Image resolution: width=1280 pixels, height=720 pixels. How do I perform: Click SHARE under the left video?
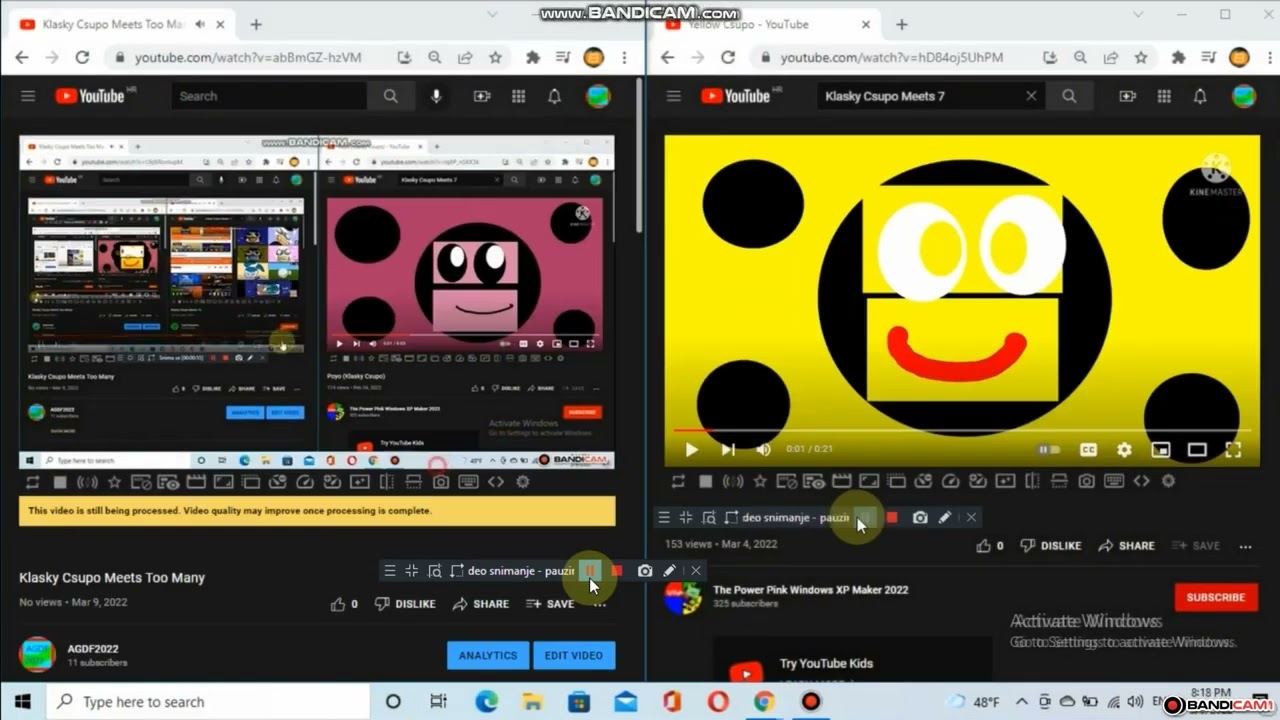481,604
